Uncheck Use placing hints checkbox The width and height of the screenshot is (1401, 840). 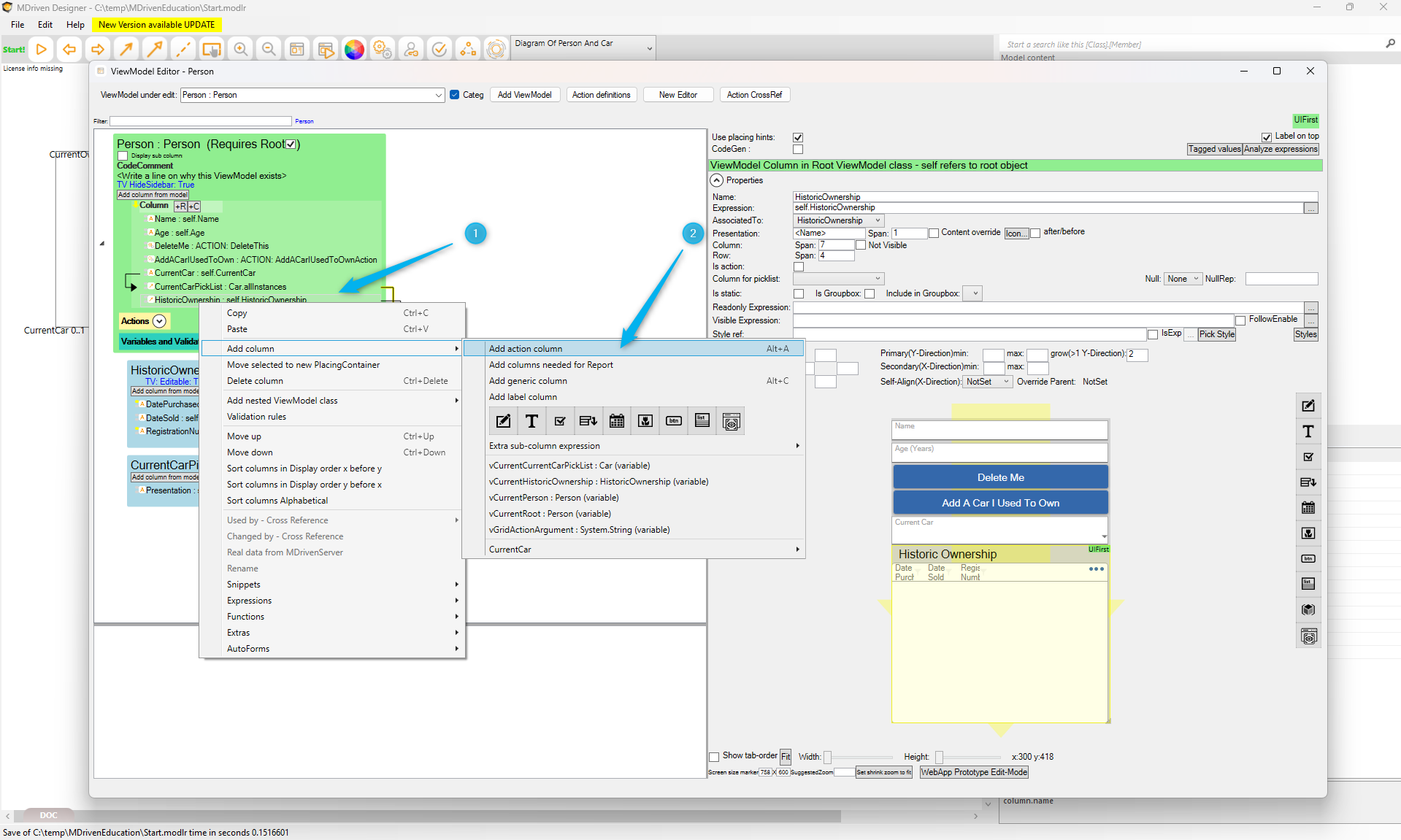[x=798, y=137]
